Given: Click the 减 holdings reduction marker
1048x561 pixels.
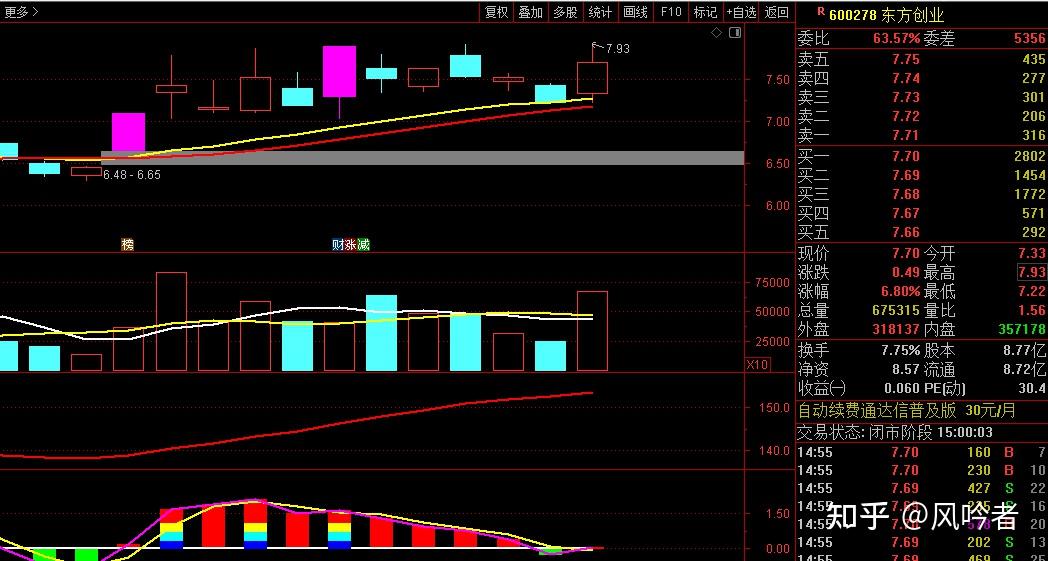Looking at the screenshot, I should (363, 244).
